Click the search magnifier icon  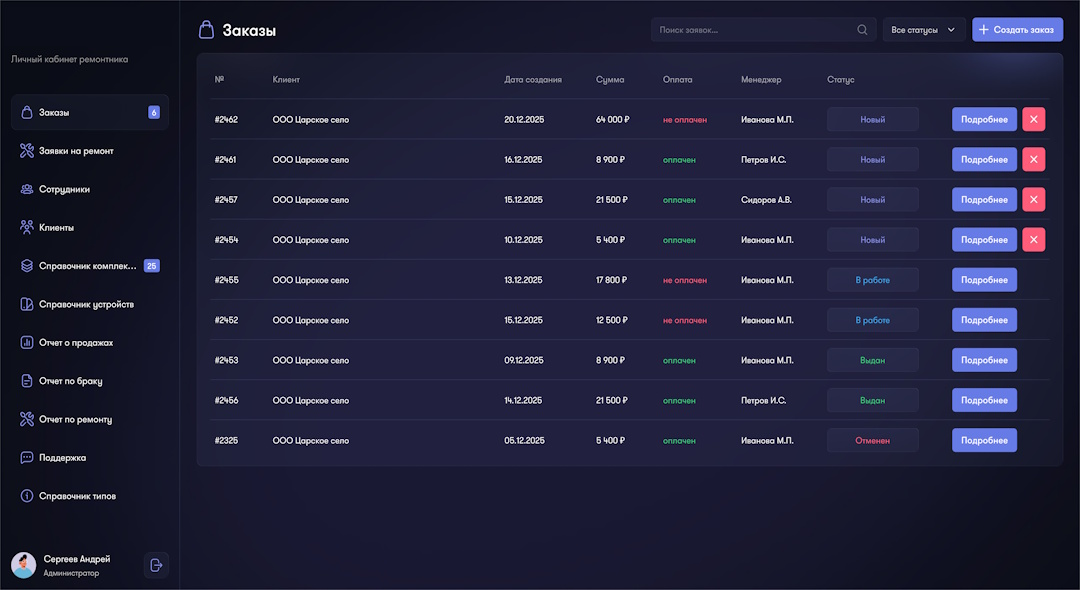[862, 30]
